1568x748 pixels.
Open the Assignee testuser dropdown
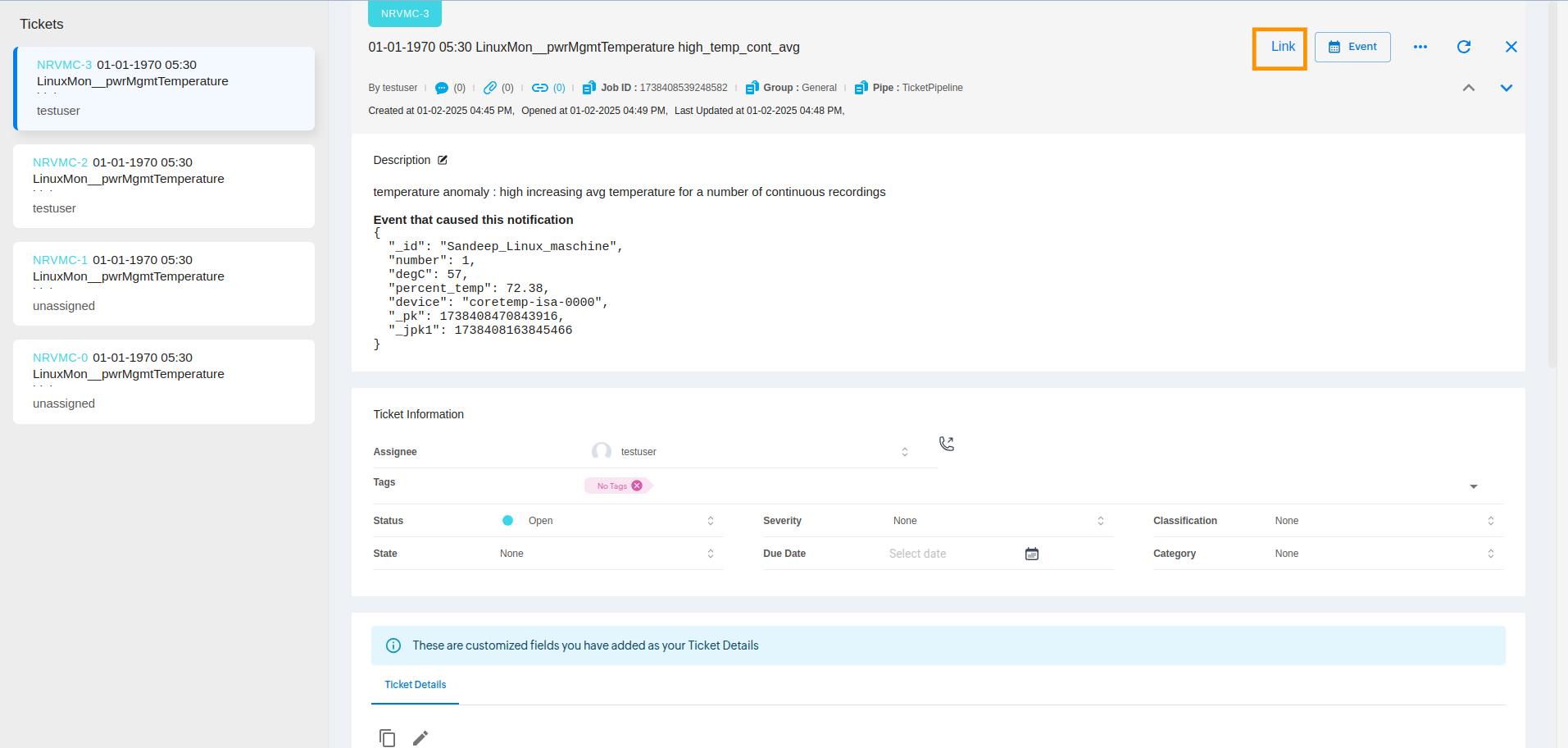[x=749, y=452]
